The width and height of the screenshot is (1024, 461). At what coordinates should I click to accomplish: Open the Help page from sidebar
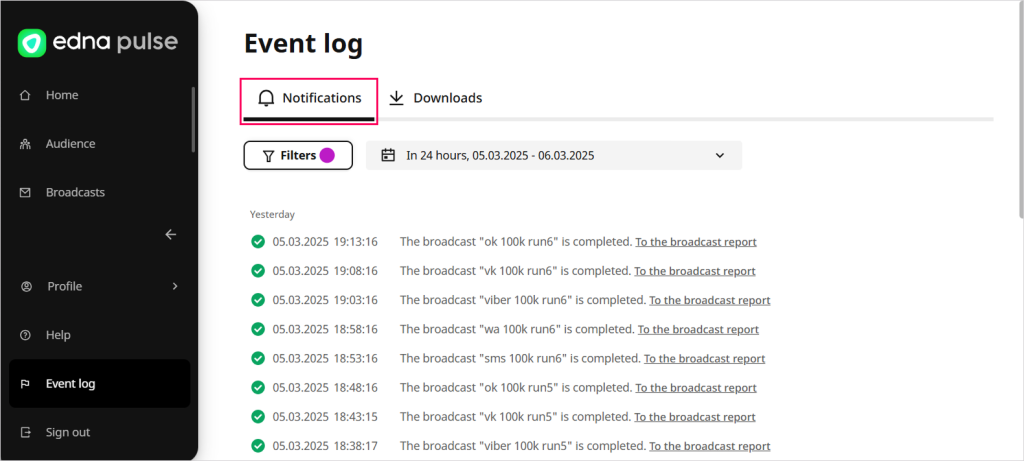point(58,335)
